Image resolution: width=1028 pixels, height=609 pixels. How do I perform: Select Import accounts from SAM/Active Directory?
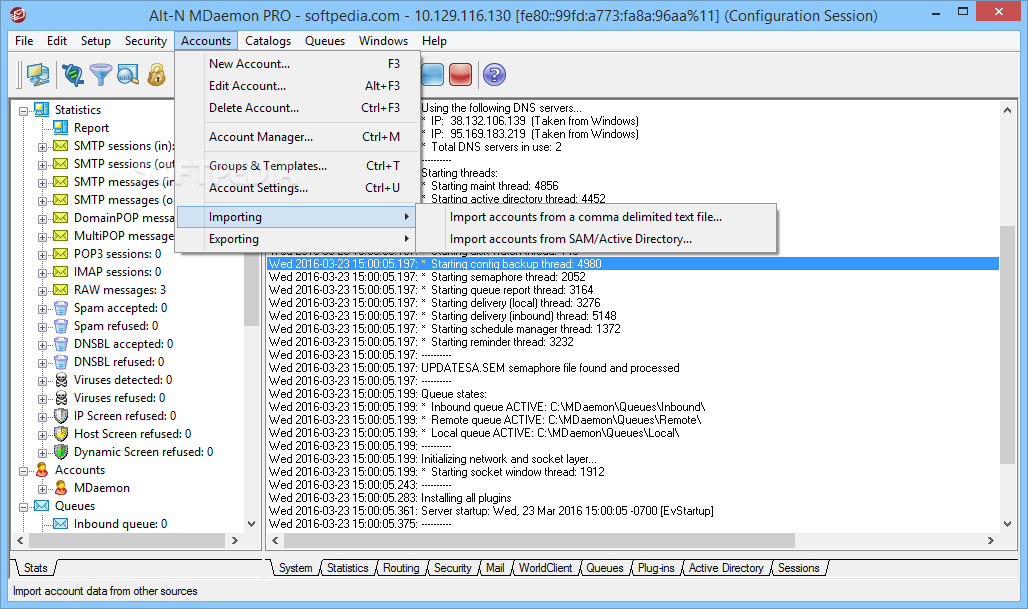click(x=596, y=239)
